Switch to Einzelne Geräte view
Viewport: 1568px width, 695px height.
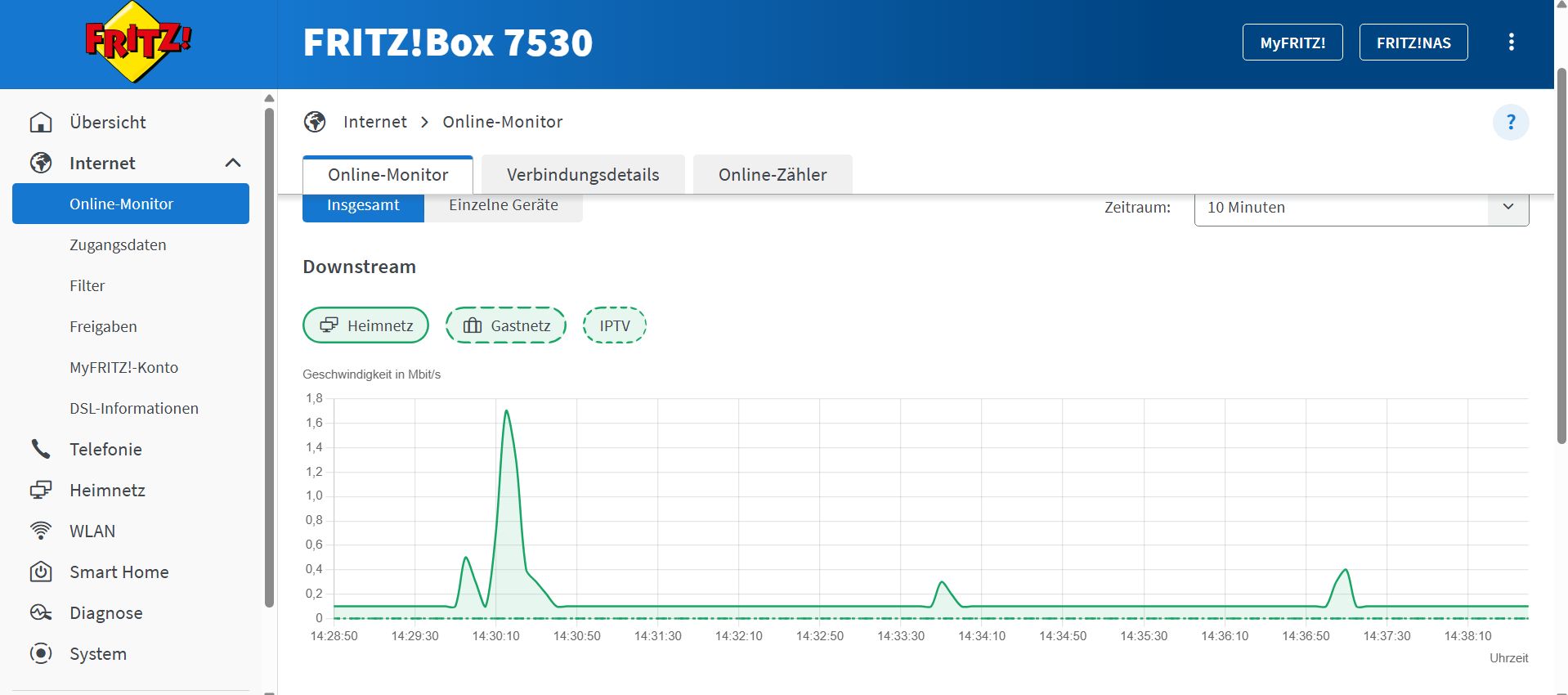point(504,206)
